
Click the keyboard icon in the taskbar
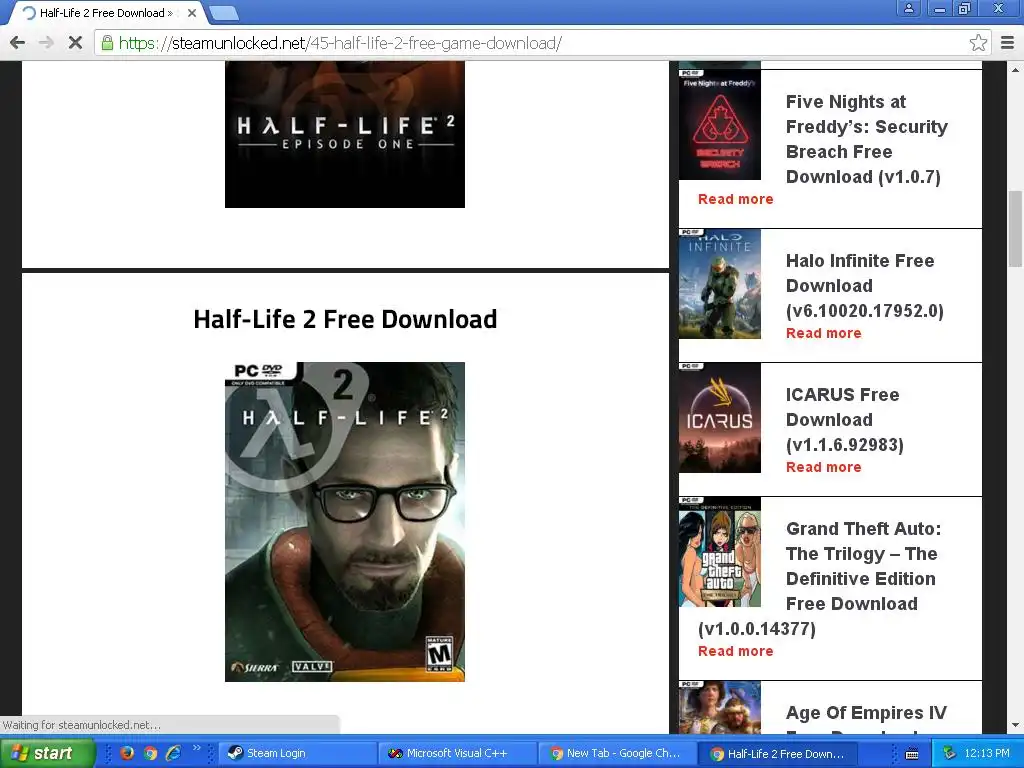click(x=912, y=754)
